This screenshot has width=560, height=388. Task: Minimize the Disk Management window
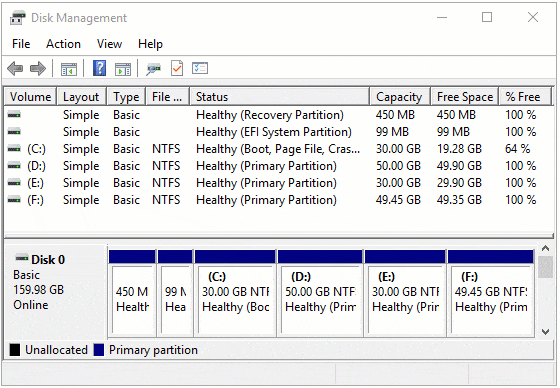pos(442,17)
